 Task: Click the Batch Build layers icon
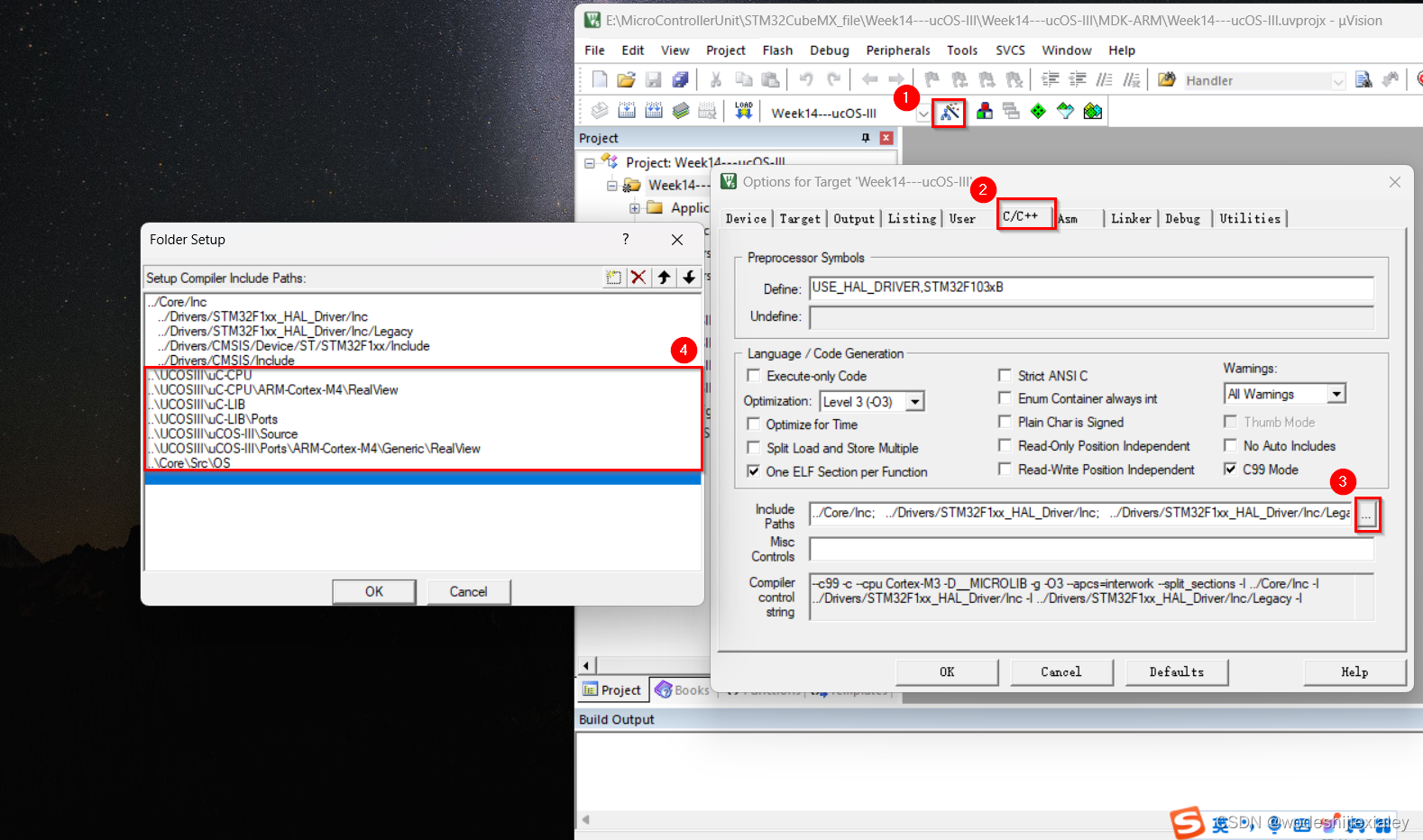681,111
